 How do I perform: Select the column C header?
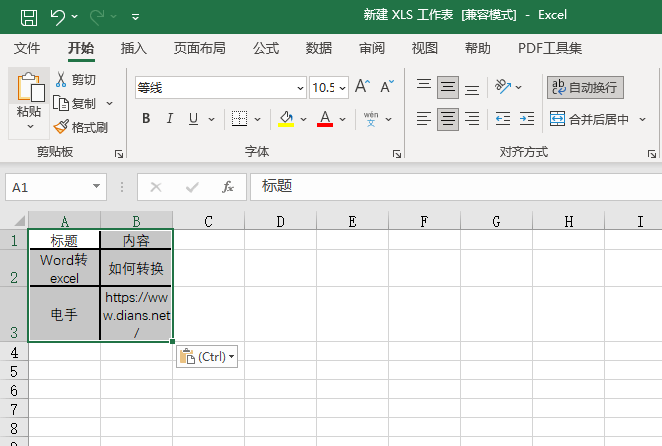tap(209, 221)
